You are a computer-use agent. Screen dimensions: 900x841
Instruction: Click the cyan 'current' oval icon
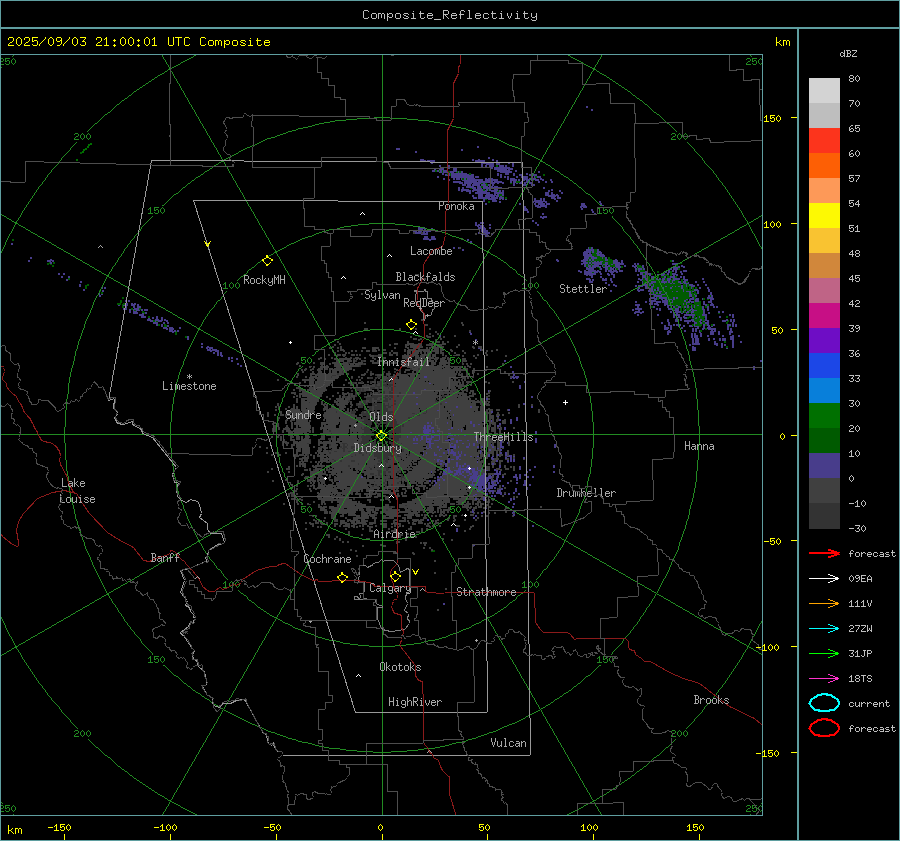(x=824, y=703)
